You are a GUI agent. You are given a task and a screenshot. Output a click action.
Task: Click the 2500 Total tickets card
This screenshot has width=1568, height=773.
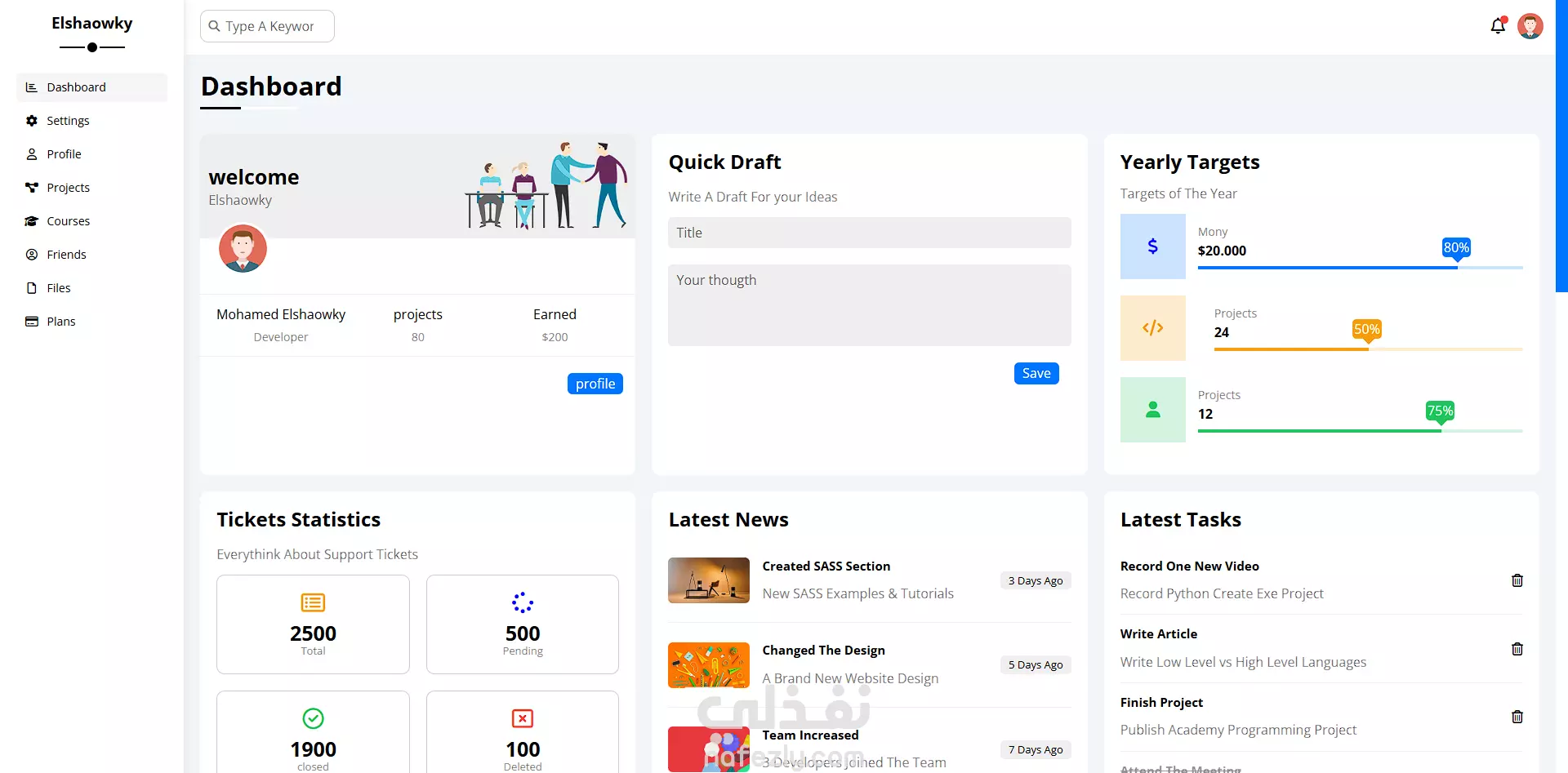coord(313,624)
